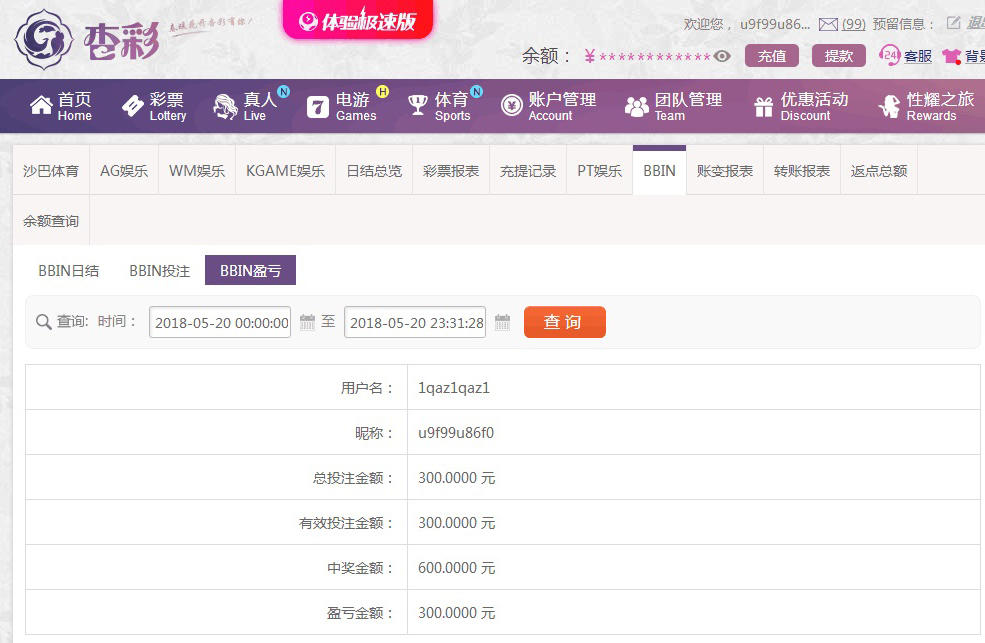Screen dimensions: 985x643
Task: Select the 沙巴体育 tab
Action: point(51,171)
